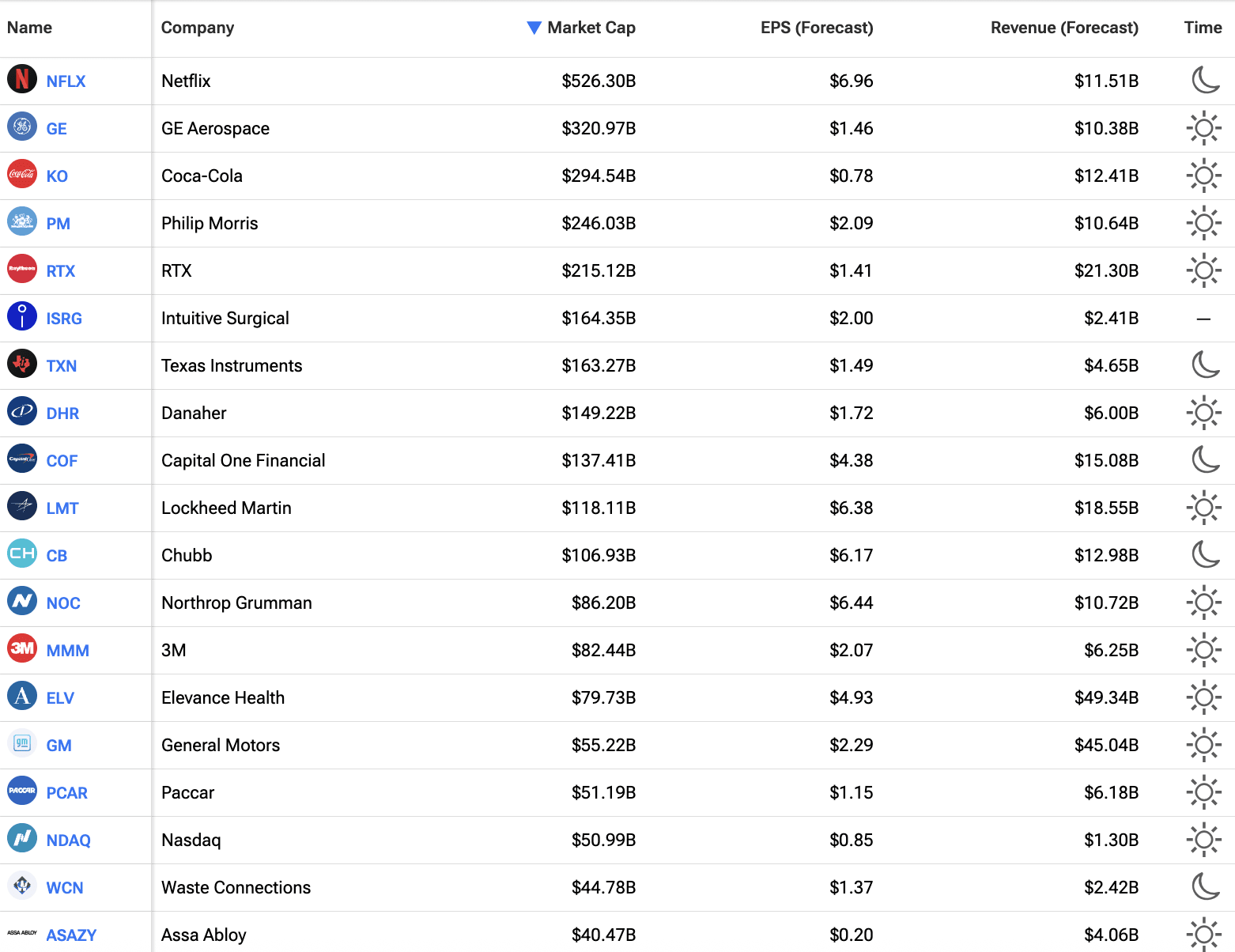
Task: Sort by EPS (Forecast) column header
Action: pos(816,28)
